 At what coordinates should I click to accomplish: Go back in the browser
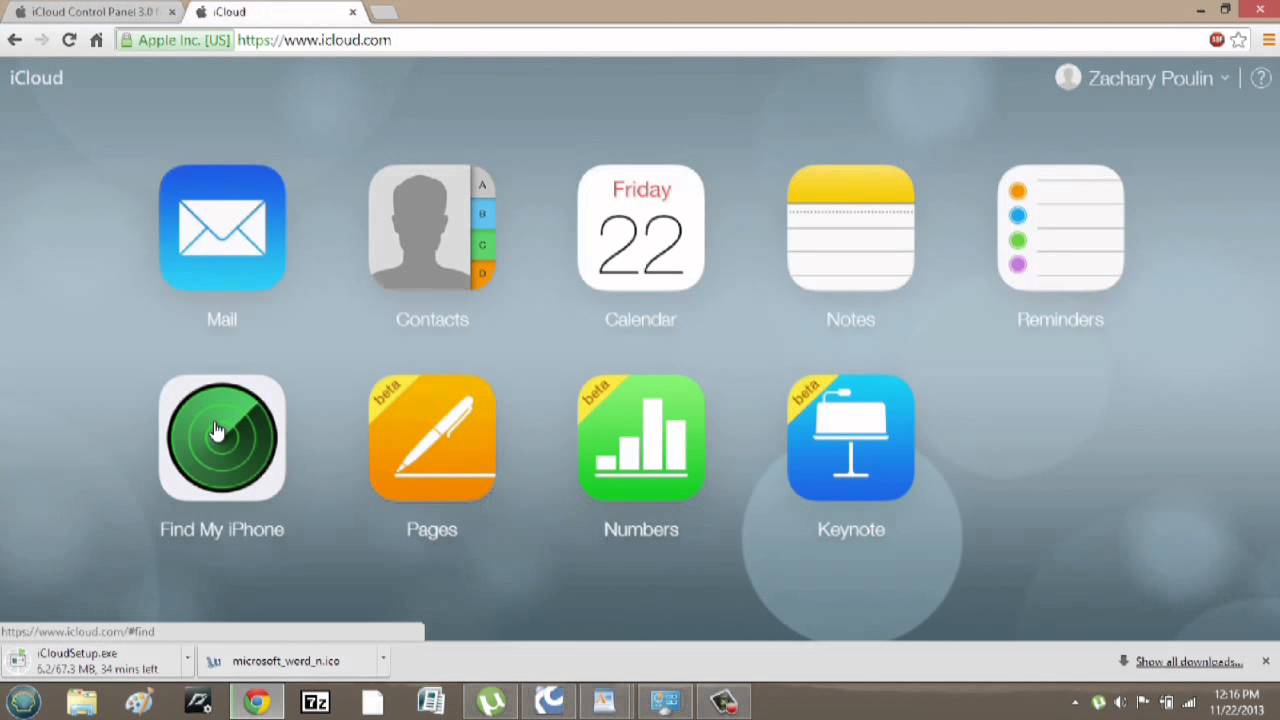[x=14, y=40]
